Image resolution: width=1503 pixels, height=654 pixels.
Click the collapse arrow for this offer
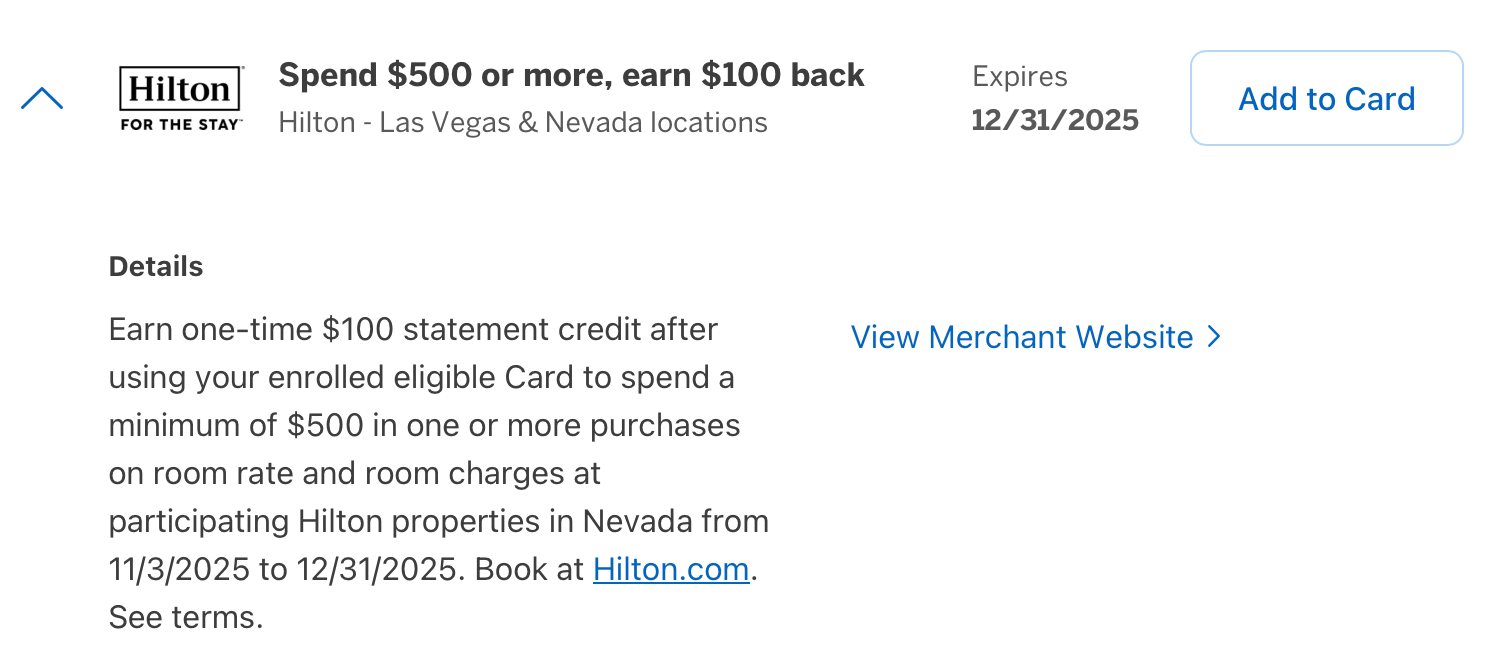pos(41,97)
